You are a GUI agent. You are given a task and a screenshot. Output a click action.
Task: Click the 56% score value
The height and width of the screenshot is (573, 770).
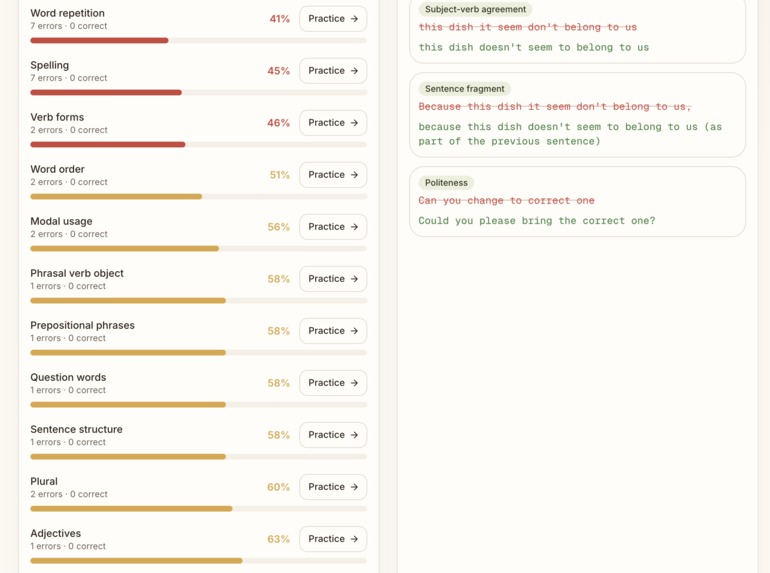click(278, 227)
